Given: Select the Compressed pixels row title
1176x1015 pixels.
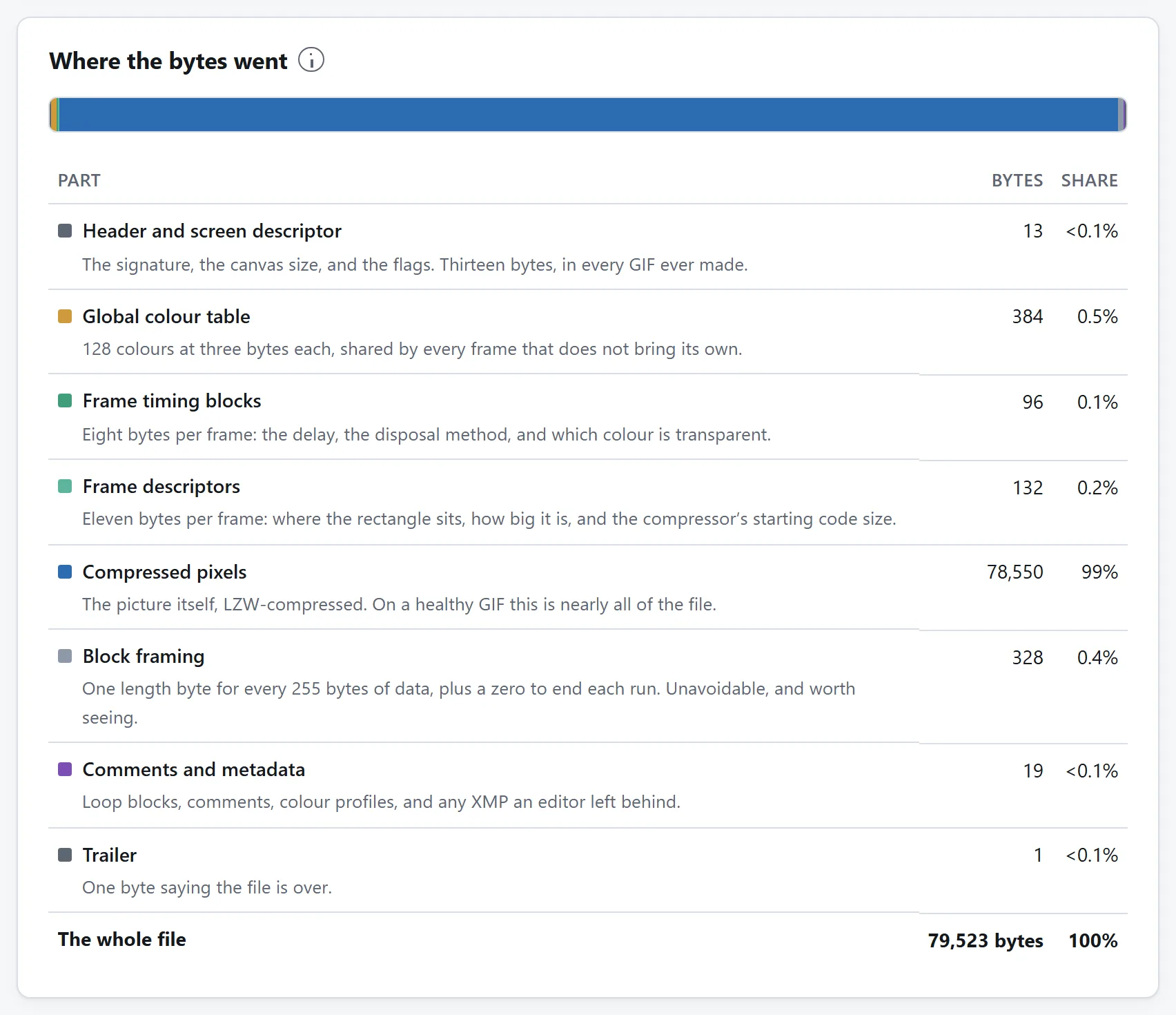Looking at the screenshot, I should (164, 572).
